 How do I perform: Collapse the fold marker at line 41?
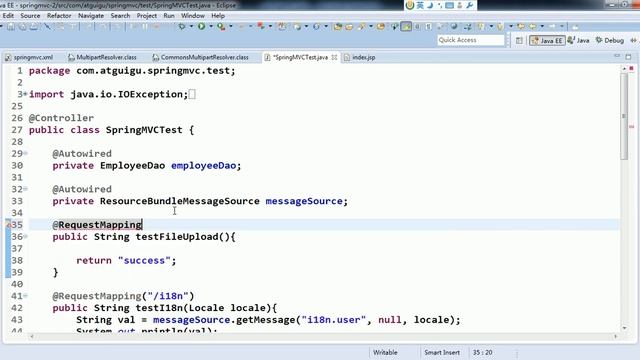point(25,295)
